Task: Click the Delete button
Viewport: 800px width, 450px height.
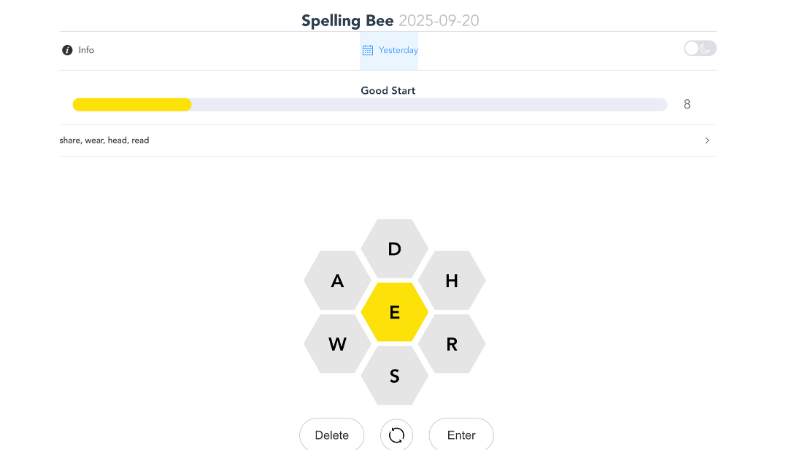Action: click(332, 435)
